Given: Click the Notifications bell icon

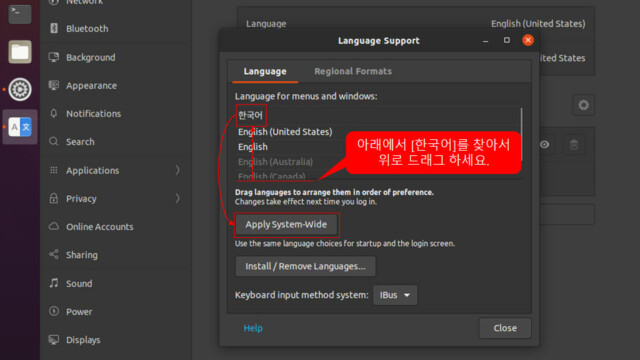Looking at the screenshot, I should 54,113.
